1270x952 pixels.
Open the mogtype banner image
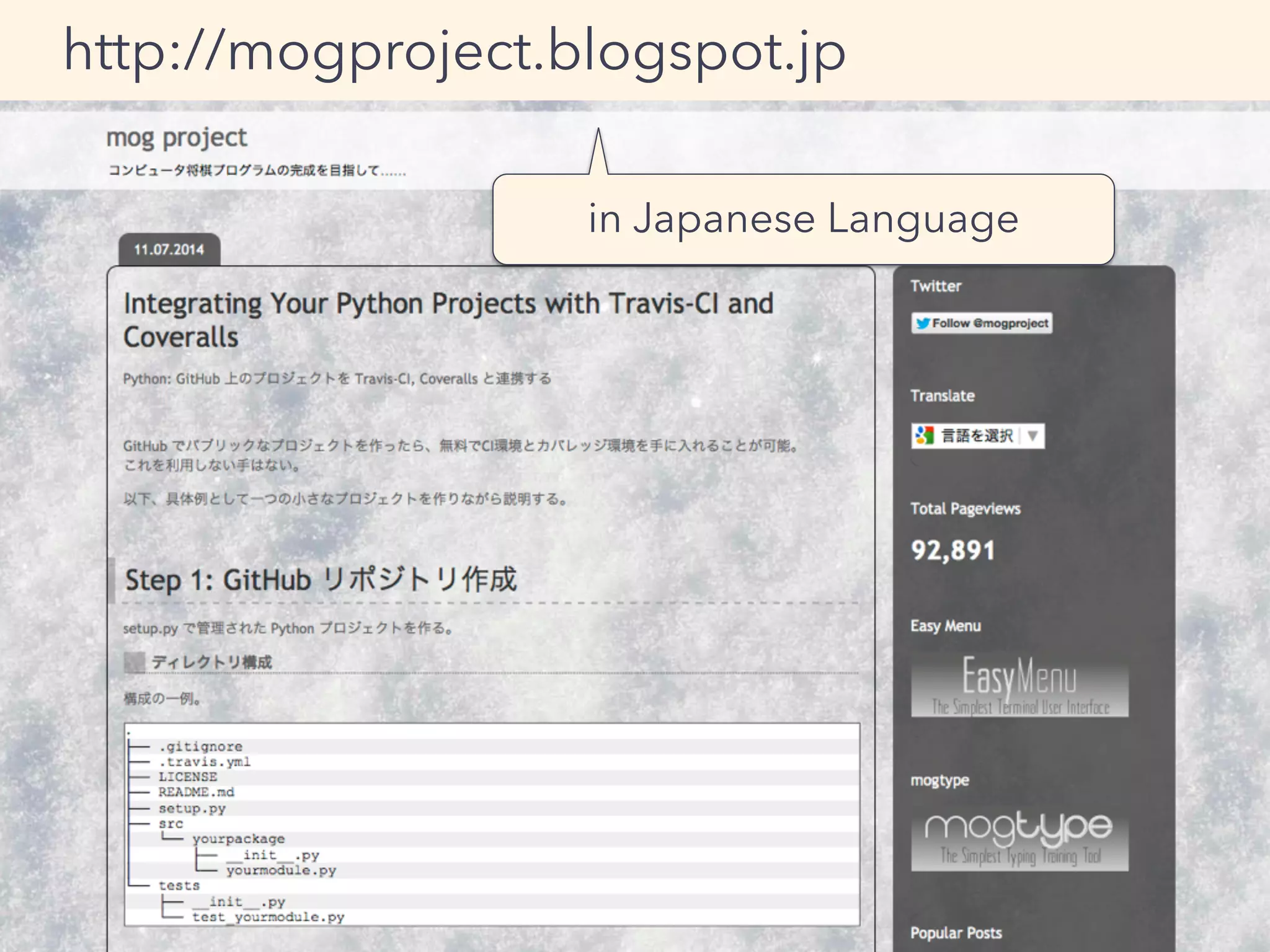point(1019,840)
